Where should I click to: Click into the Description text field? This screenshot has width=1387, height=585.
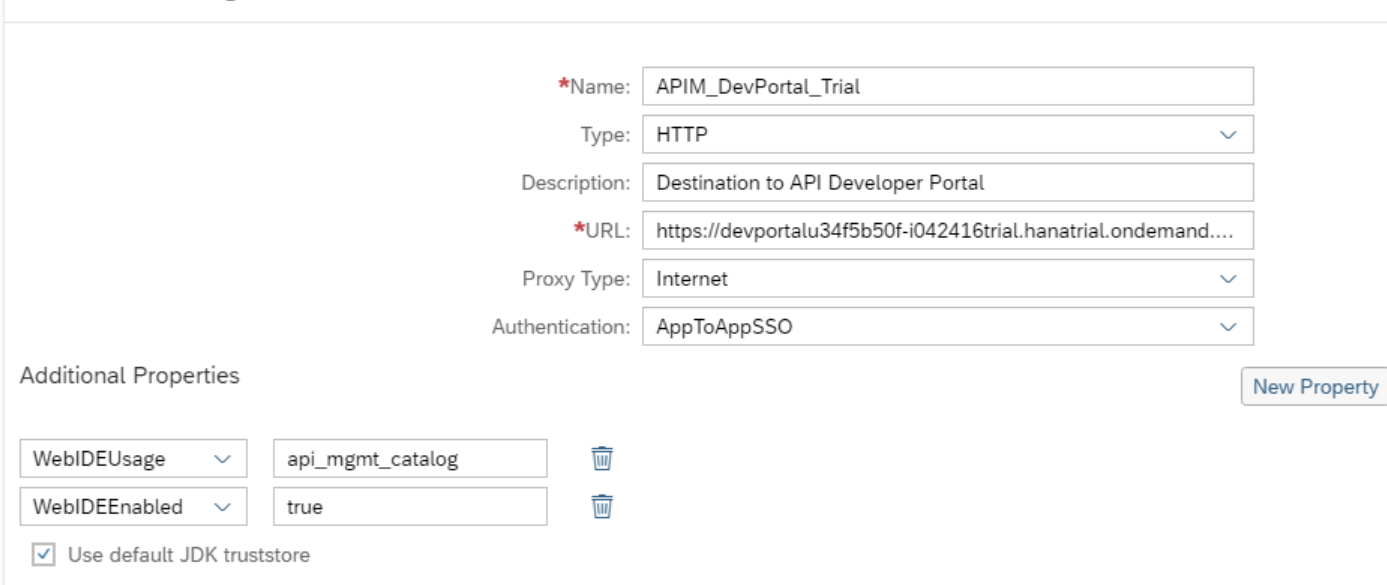(948, 183)
